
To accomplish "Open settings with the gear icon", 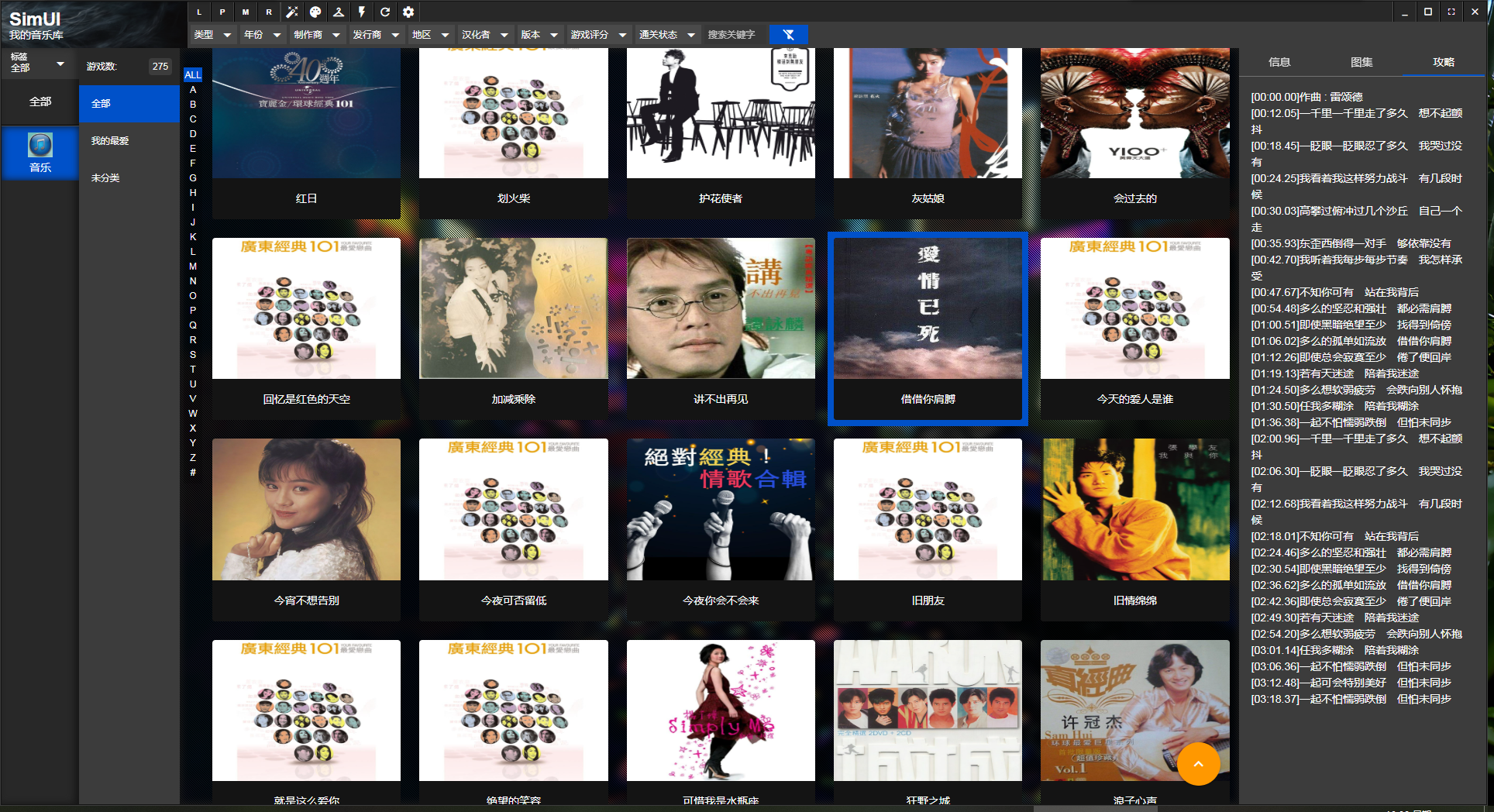I will [x=408, y=12].
